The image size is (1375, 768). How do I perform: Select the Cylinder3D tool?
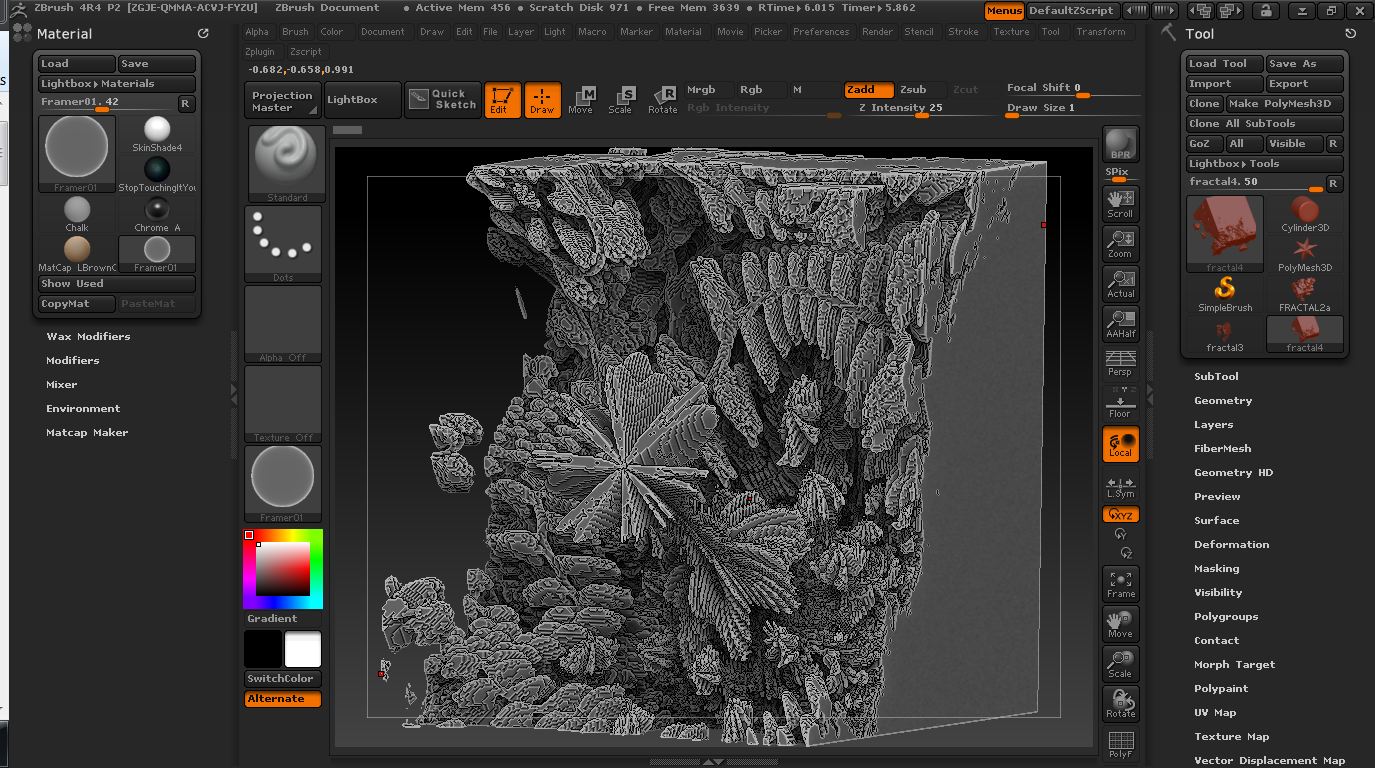tap(1305, 214)
